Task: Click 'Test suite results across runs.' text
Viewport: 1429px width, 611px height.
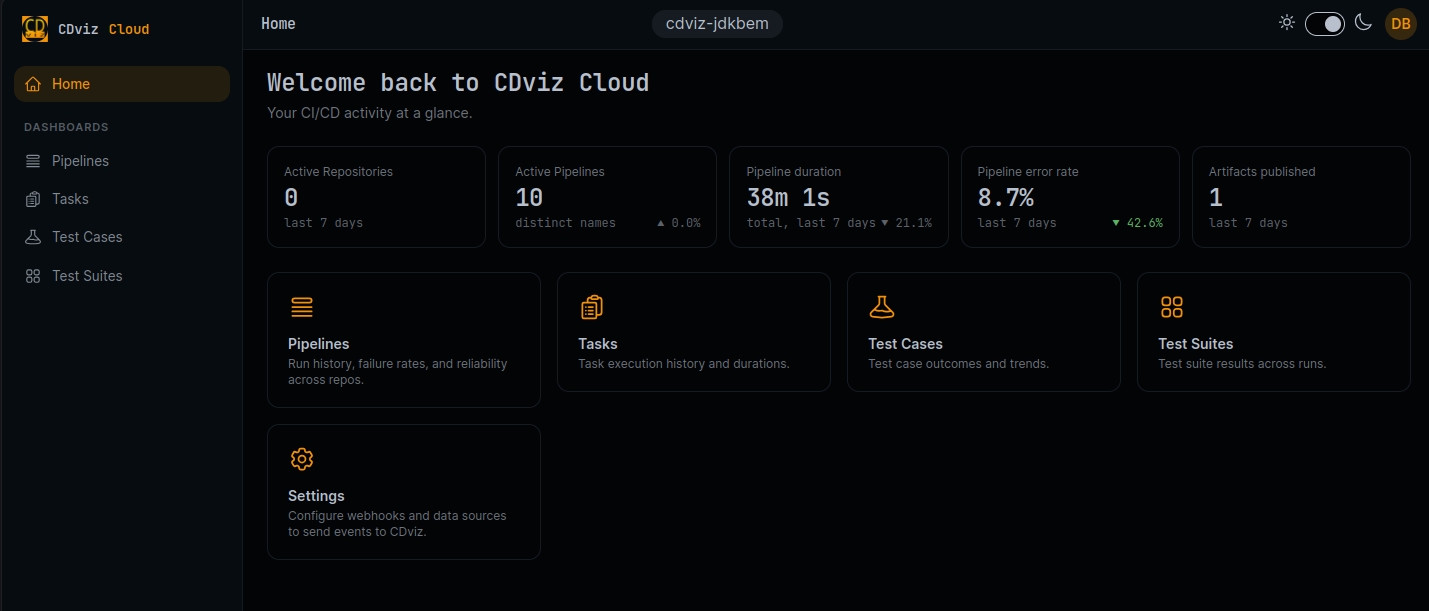Action: click(1242, 364)
